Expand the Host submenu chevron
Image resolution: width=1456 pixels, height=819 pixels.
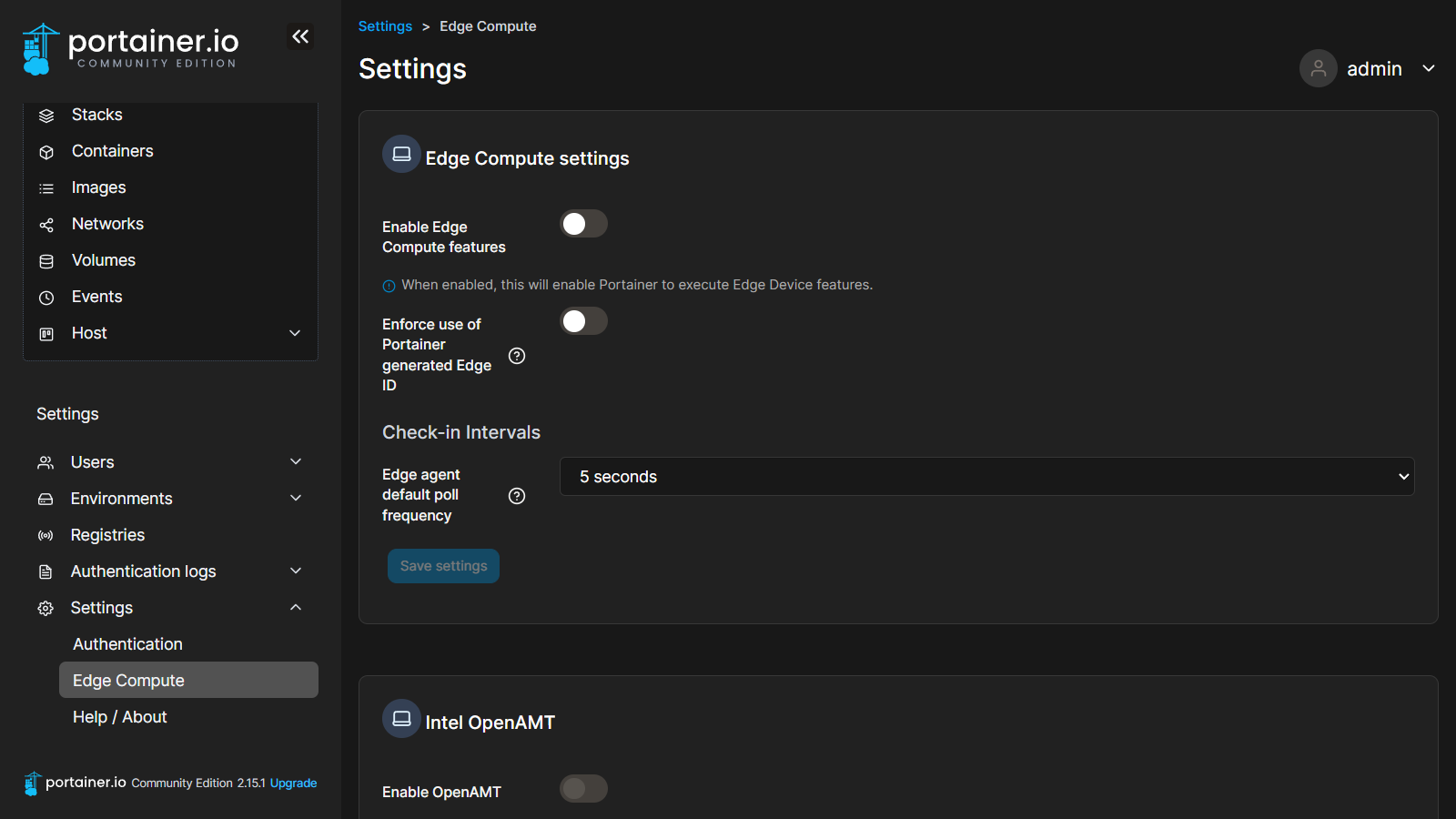(295, 333)
